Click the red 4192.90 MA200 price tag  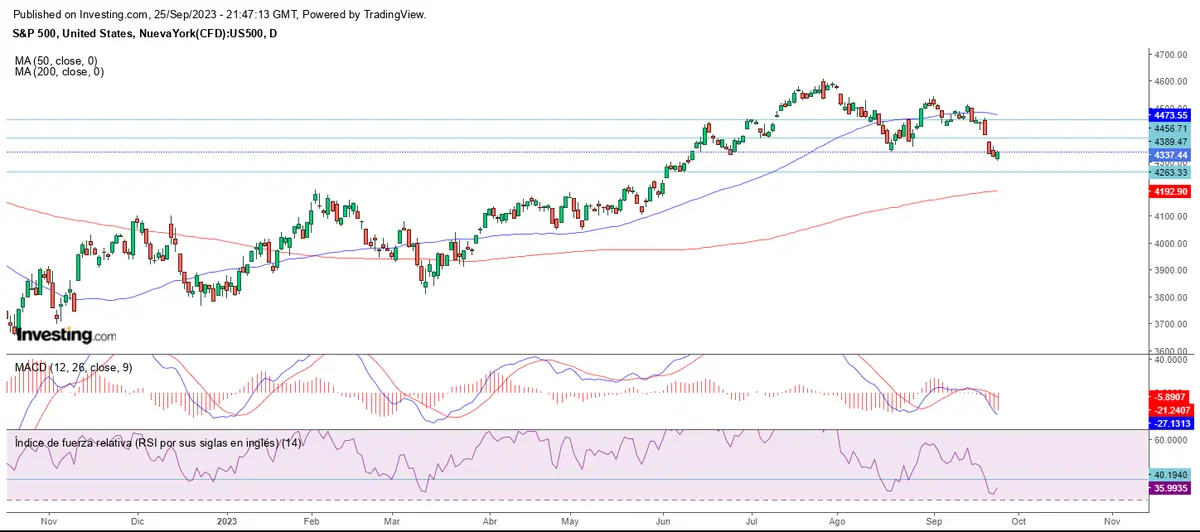pyautogui.click(x=1168, y=191)
